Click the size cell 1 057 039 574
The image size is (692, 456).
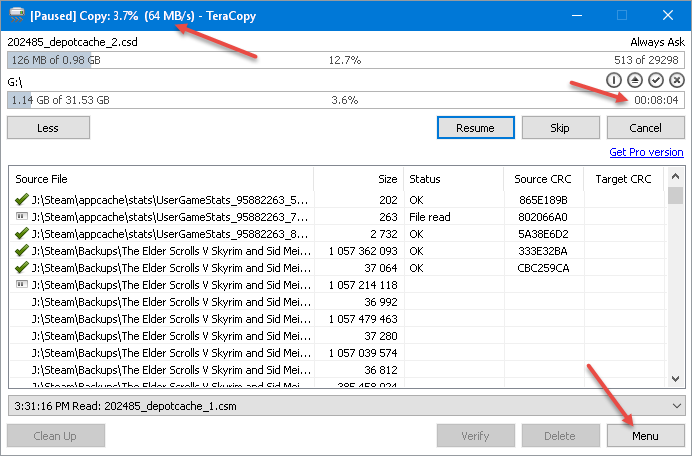coord(363,353)
